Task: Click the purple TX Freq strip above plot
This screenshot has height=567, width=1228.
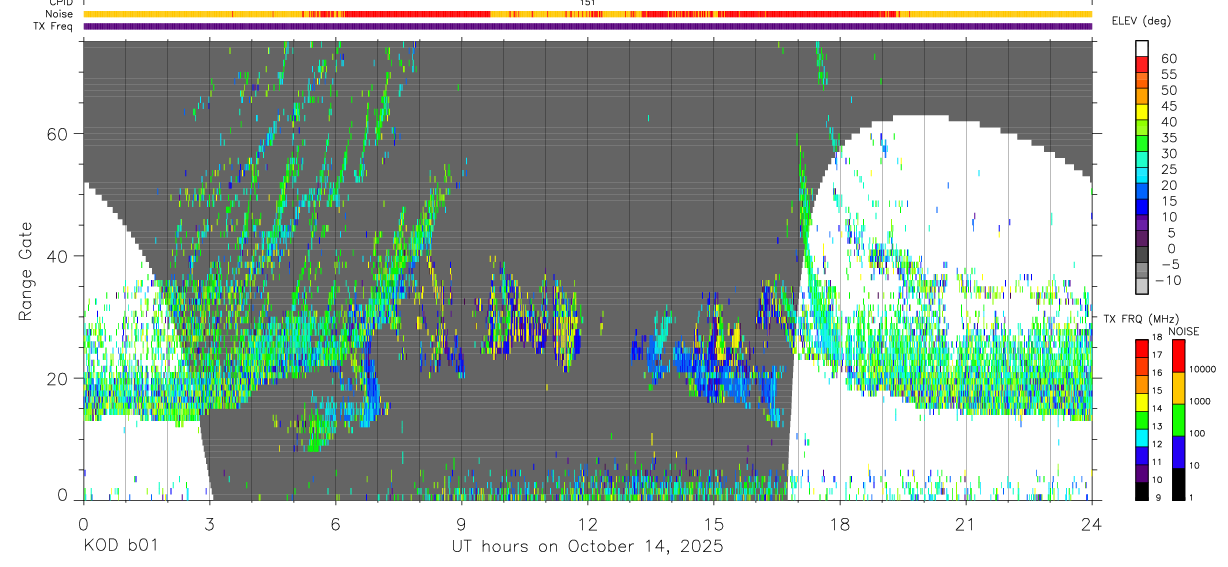Action: (x=587, y=27)
